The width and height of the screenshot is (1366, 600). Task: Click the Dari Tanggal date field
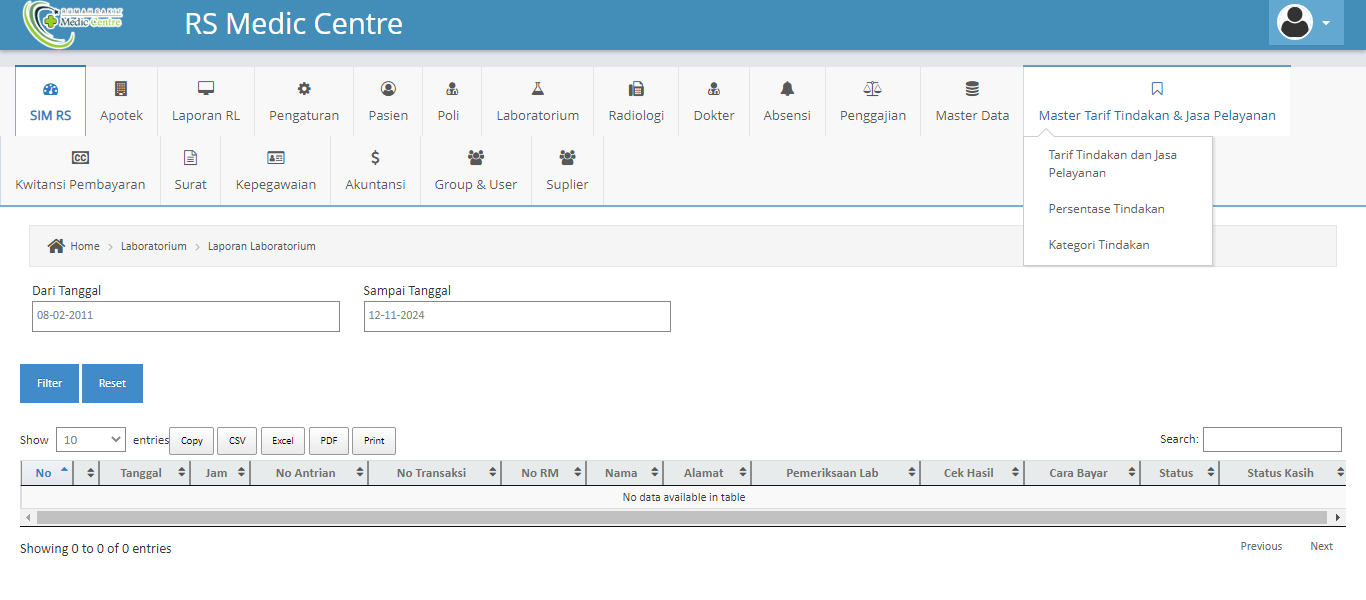coord(186,315)
